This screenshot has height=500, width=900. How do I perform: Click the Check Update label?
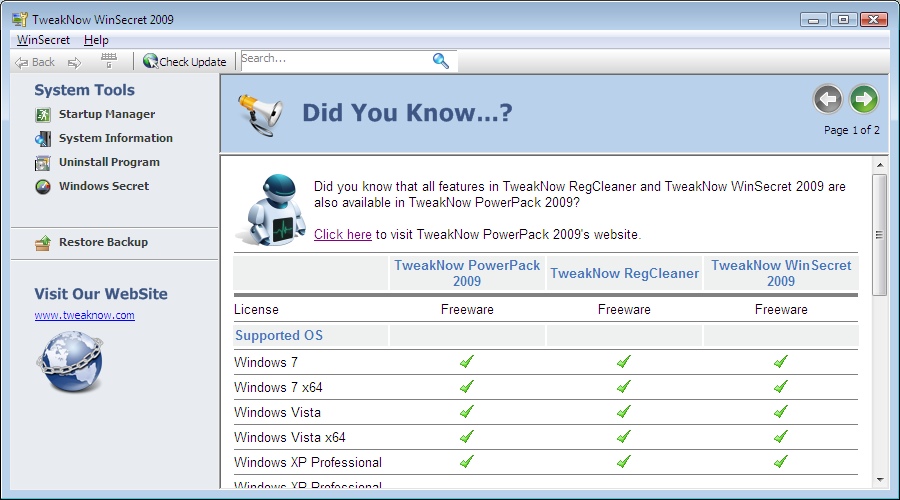(x=193, y=62)
